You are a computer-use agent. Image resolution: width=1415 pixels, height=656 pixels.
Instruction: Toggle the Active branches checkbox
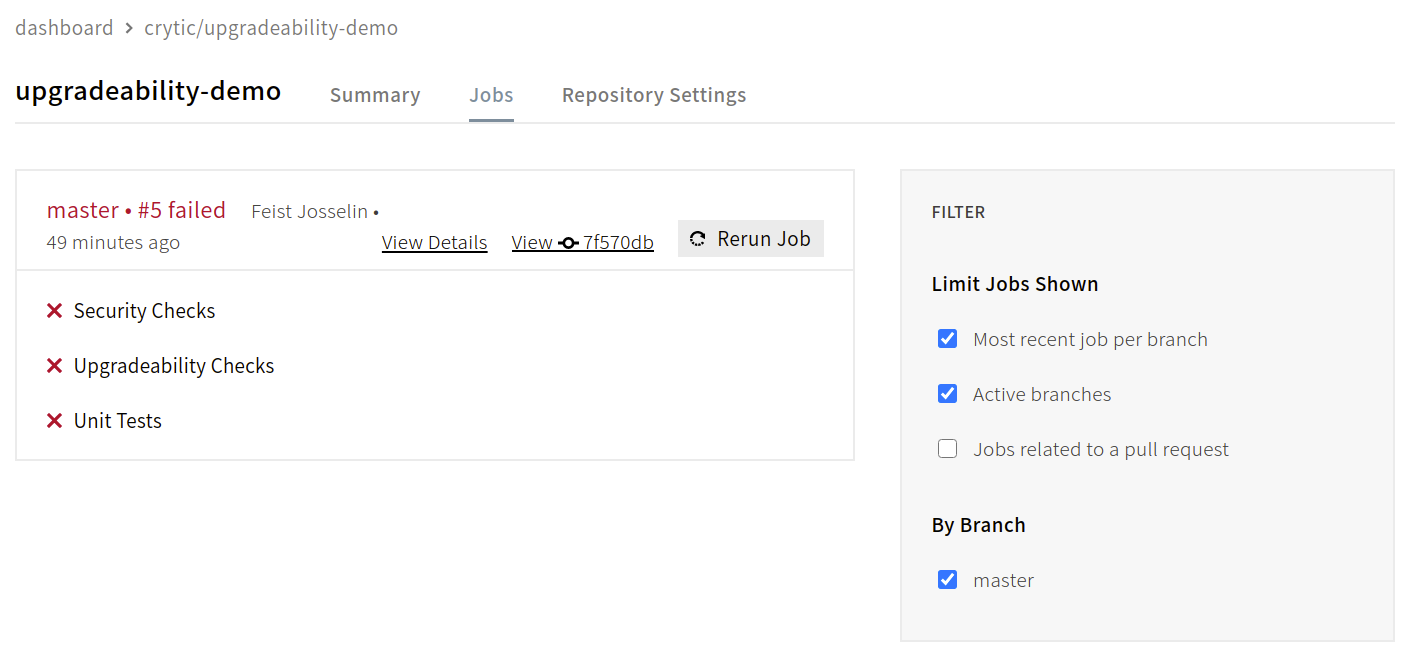[947, 394]
